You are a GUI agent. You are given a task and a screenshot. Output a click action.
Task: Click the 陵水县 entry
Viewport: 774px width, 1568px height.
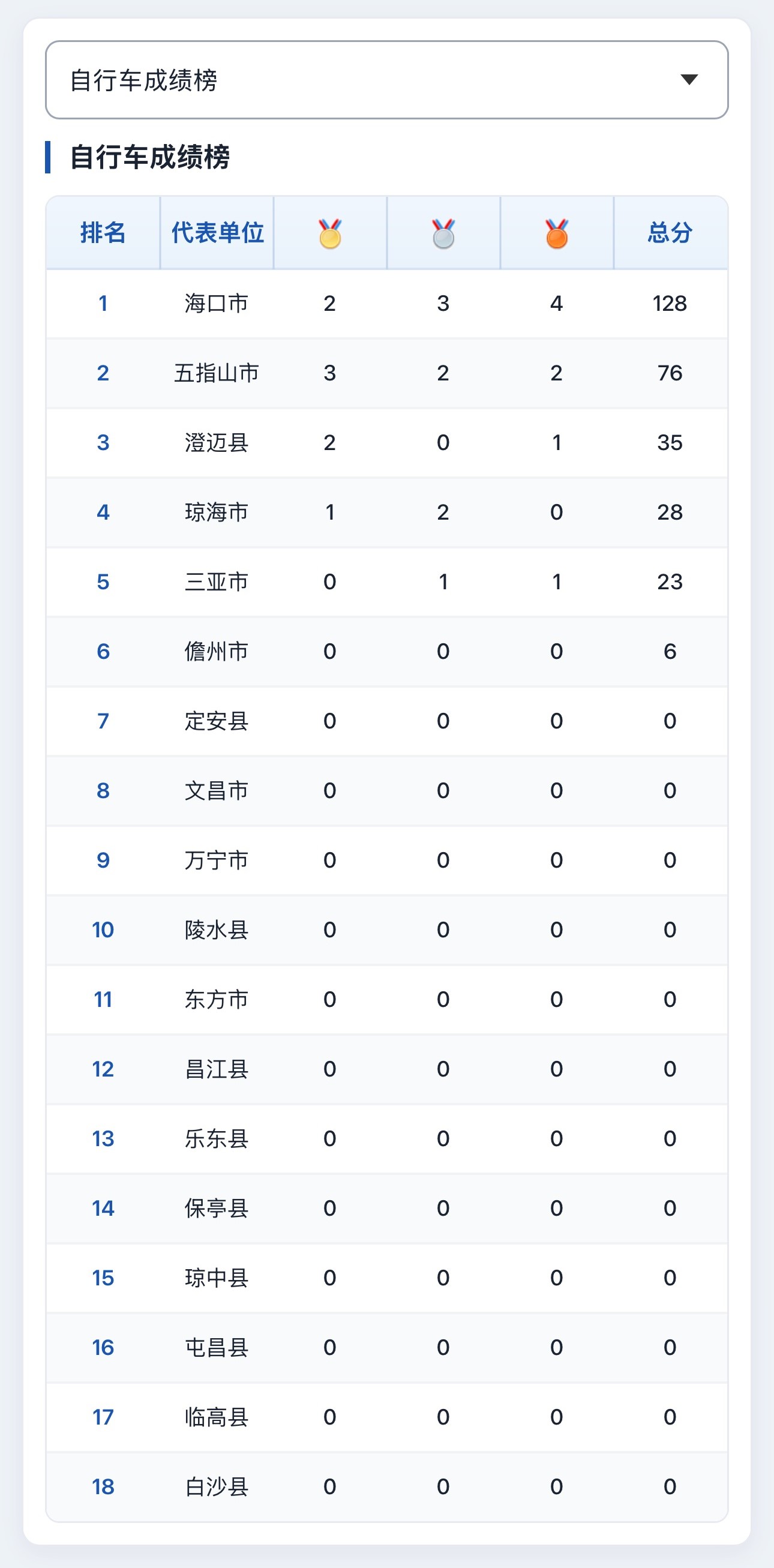[x=217, y=930]
